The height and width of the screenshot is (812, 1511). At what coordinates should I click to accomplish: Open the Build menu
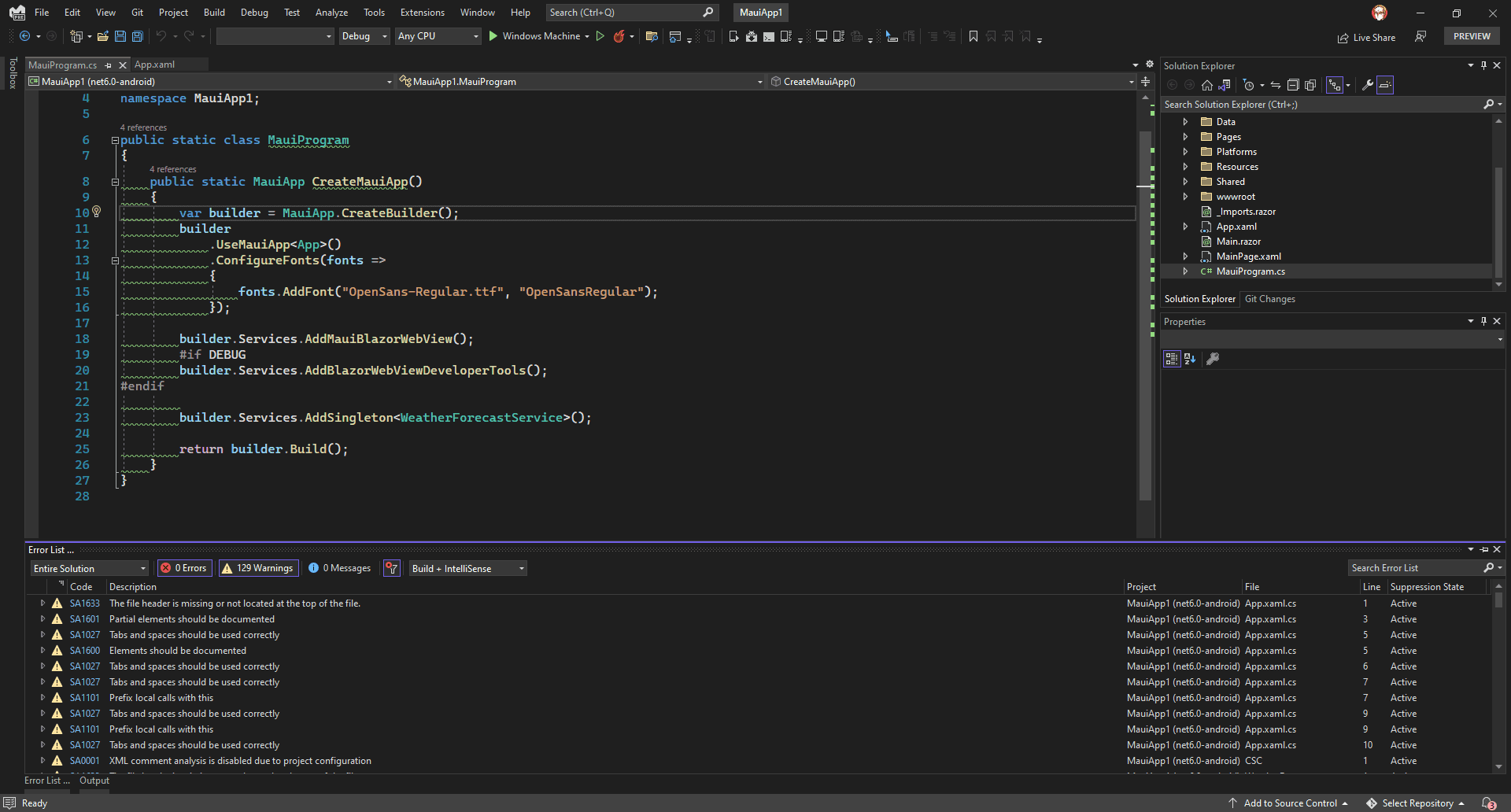(214, 13)
